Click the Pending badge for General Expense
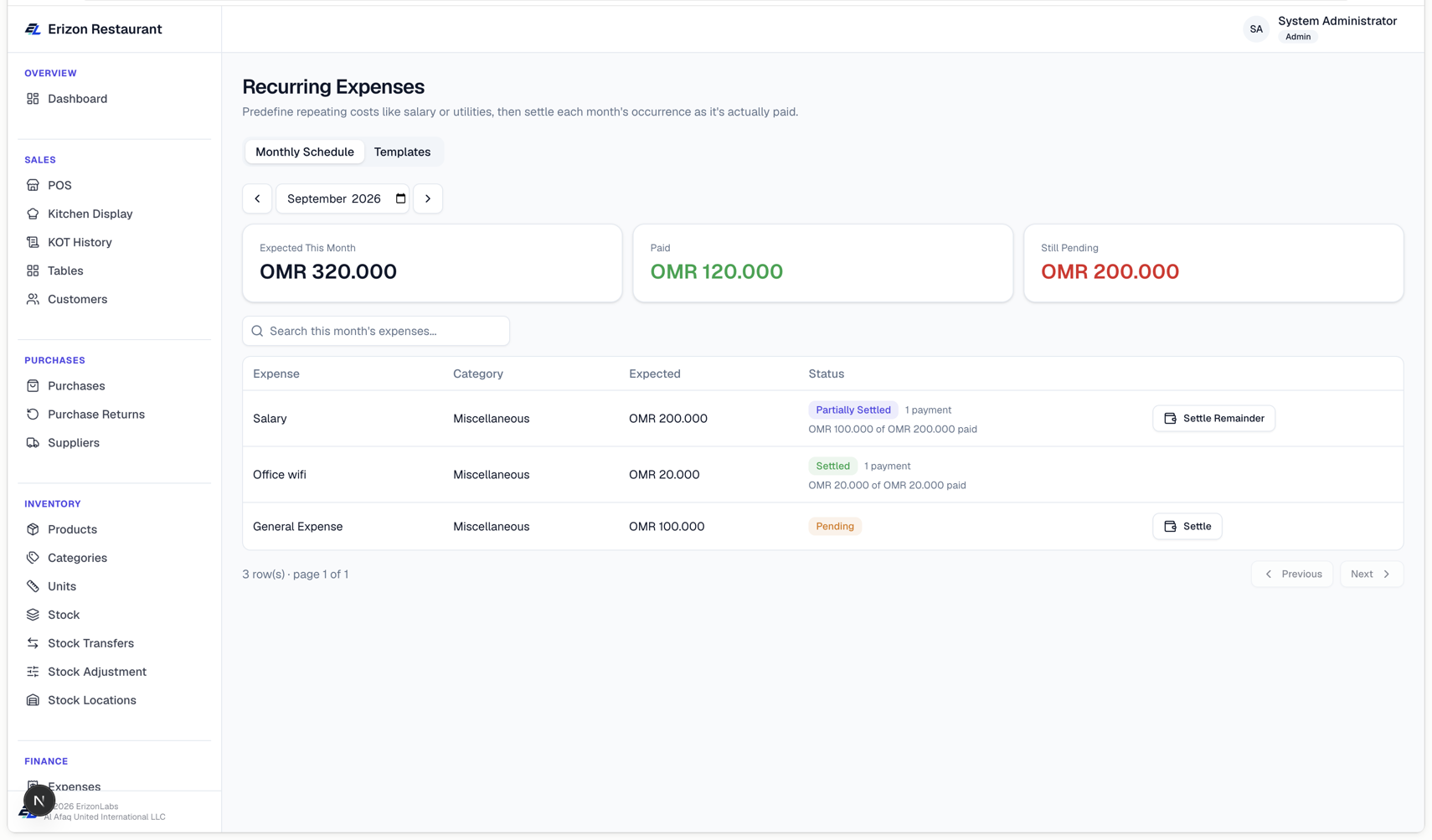 [834, 527]
